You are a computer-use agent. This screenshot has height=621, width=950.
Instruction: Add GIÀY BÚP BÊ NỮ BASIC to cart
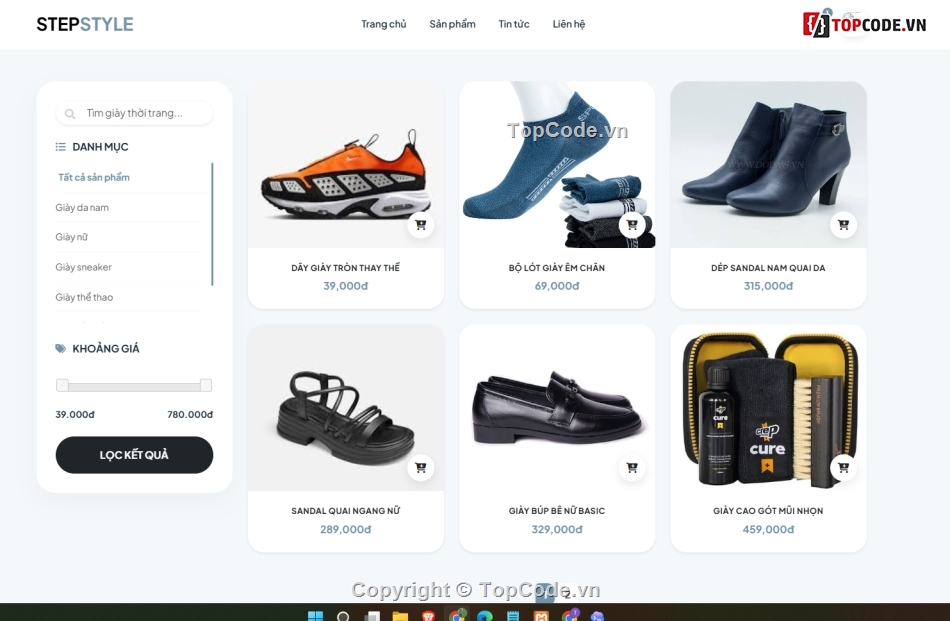[x=632, y=468]
